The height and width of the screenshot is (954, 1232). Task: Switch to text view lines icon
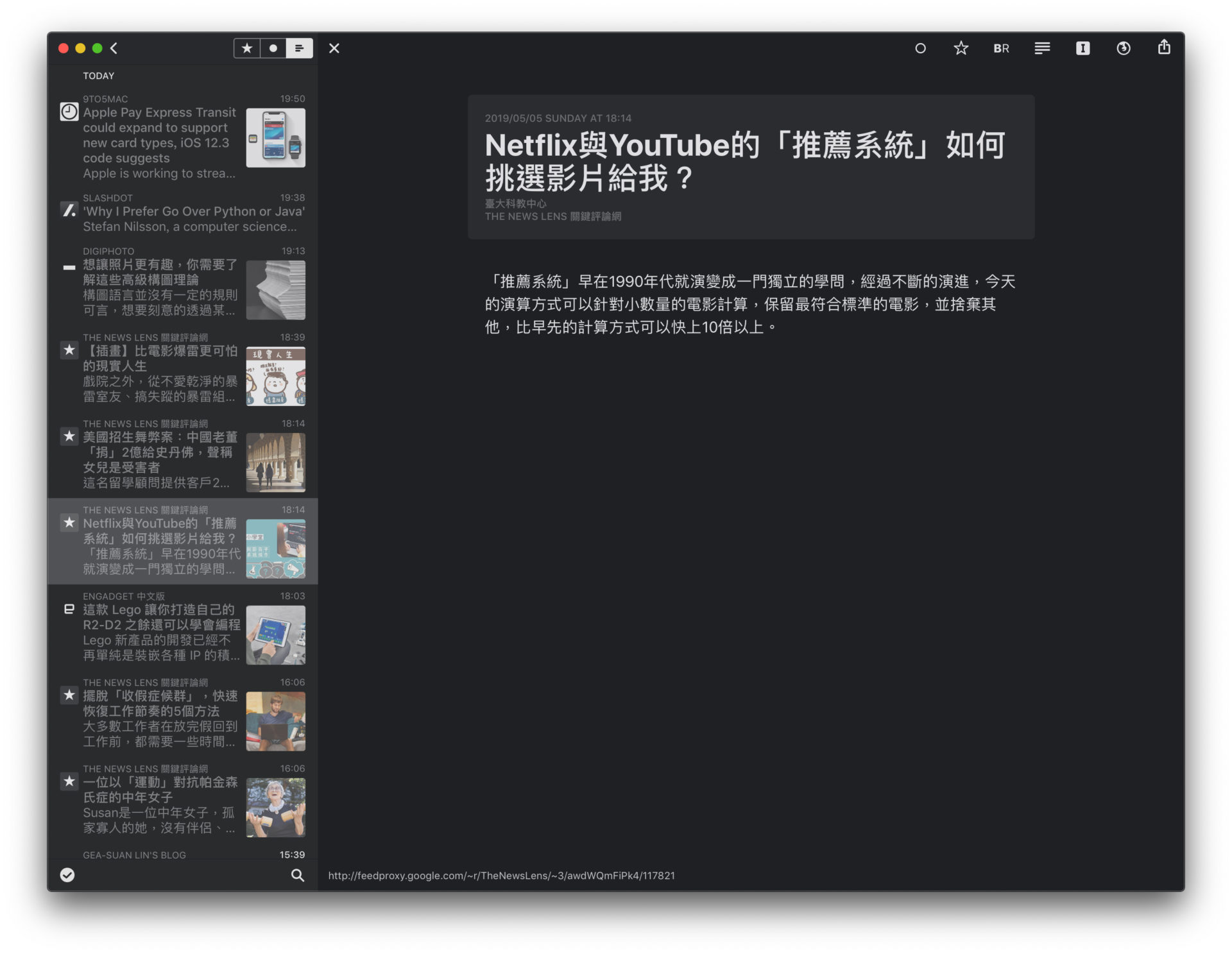(x=1042, y=48)
